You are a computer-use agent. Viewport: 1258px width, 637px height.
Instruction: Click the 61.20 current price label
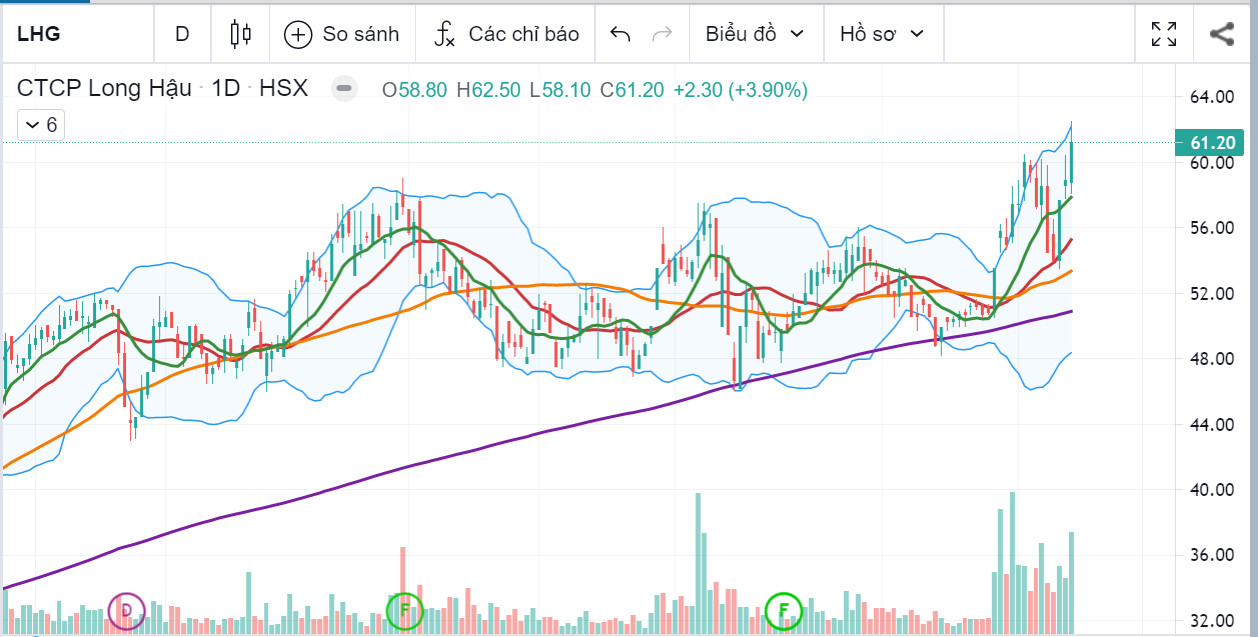pos(1211,143)
